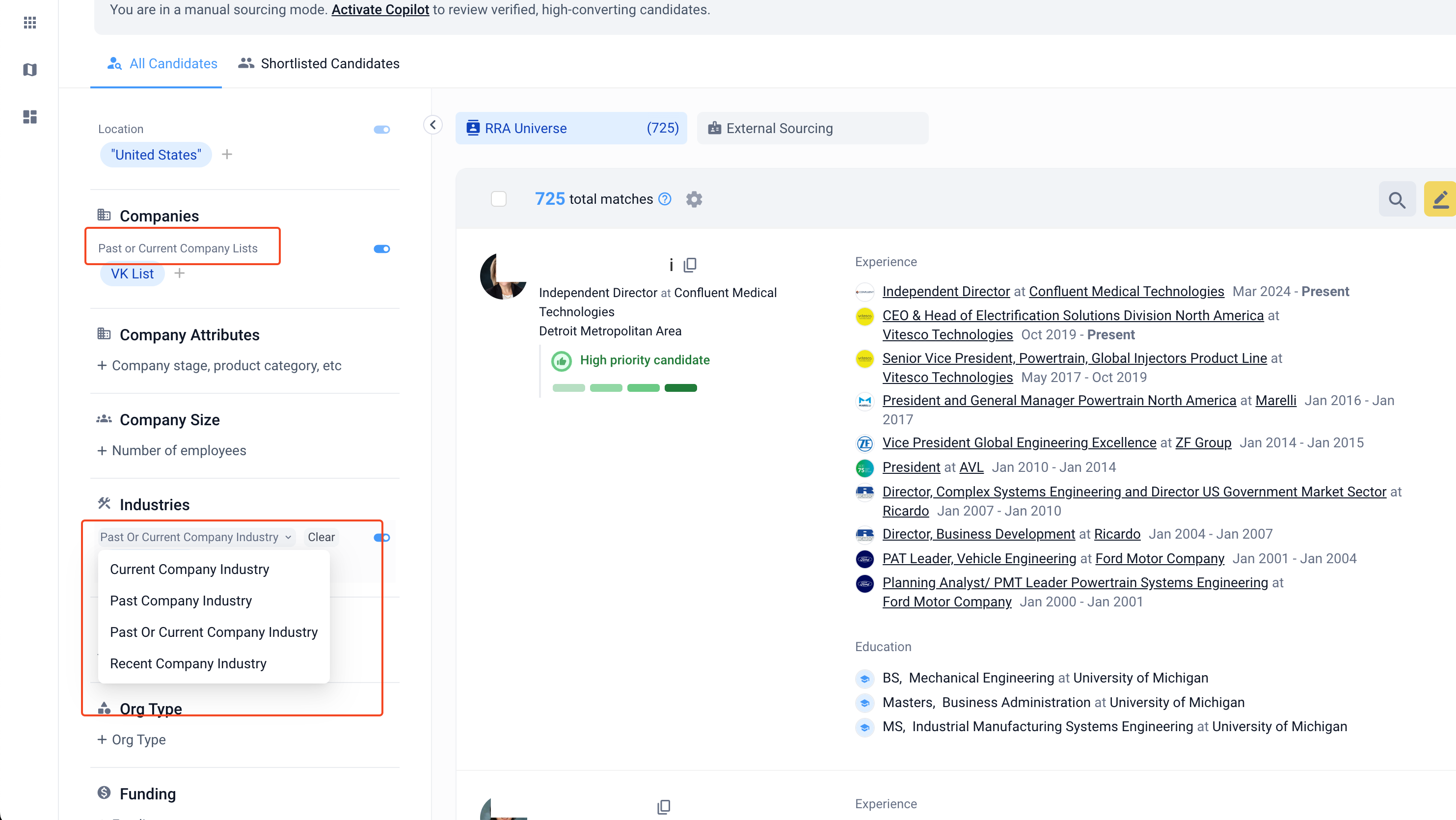Expand Number of employees filter
The image size is (1456, 820).
(172, 451)
